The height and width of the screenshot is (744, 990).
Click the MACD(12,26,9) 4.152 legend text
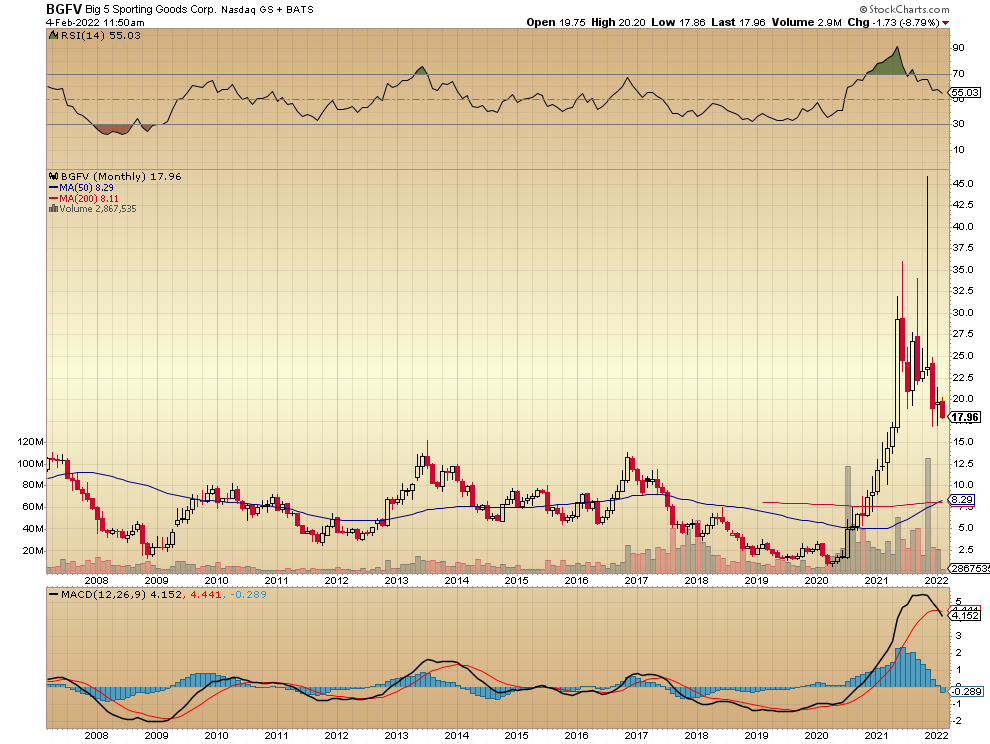[121, 594]
